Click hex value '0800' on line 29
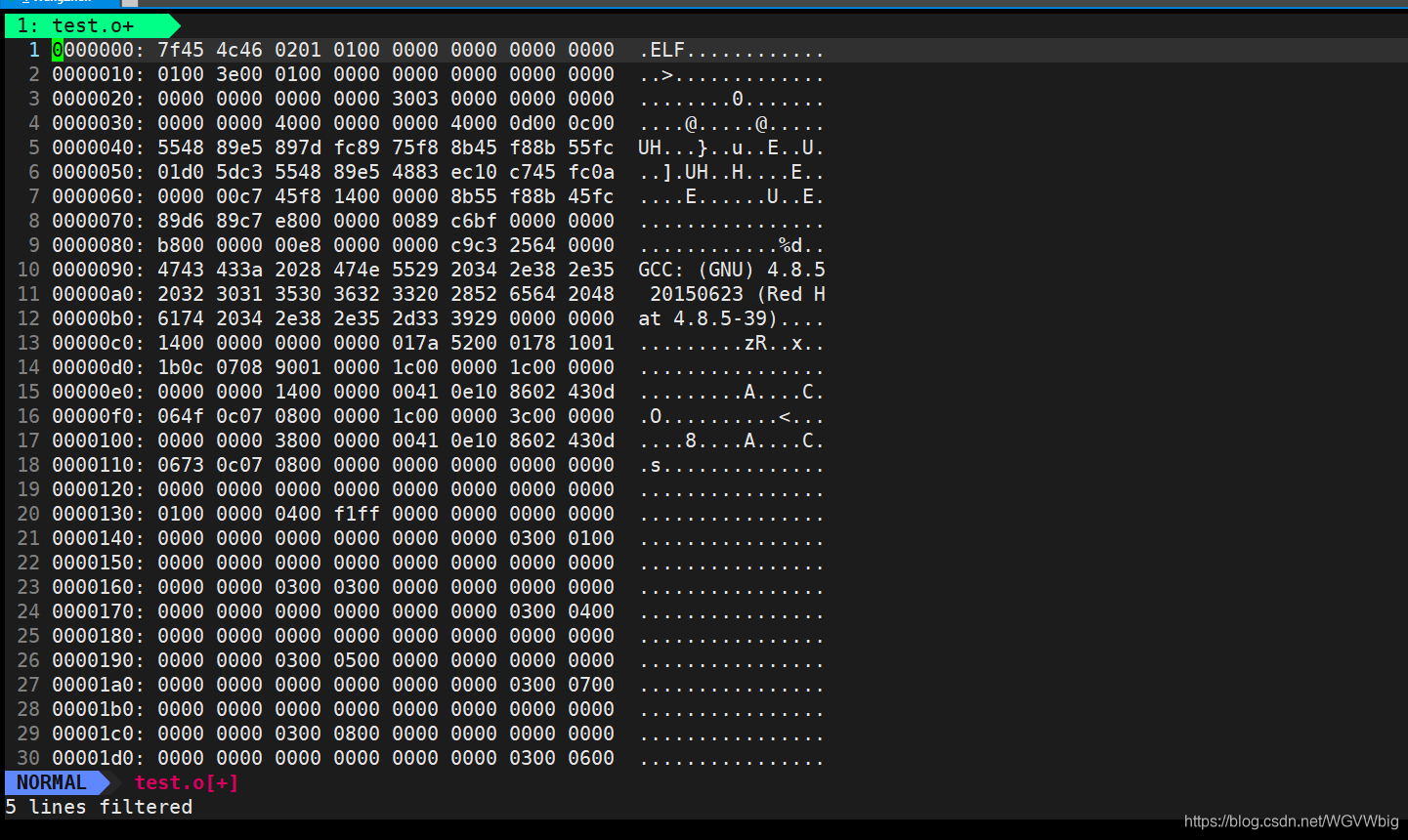This screenshot has width=1408, height=840. click(357, 734)
